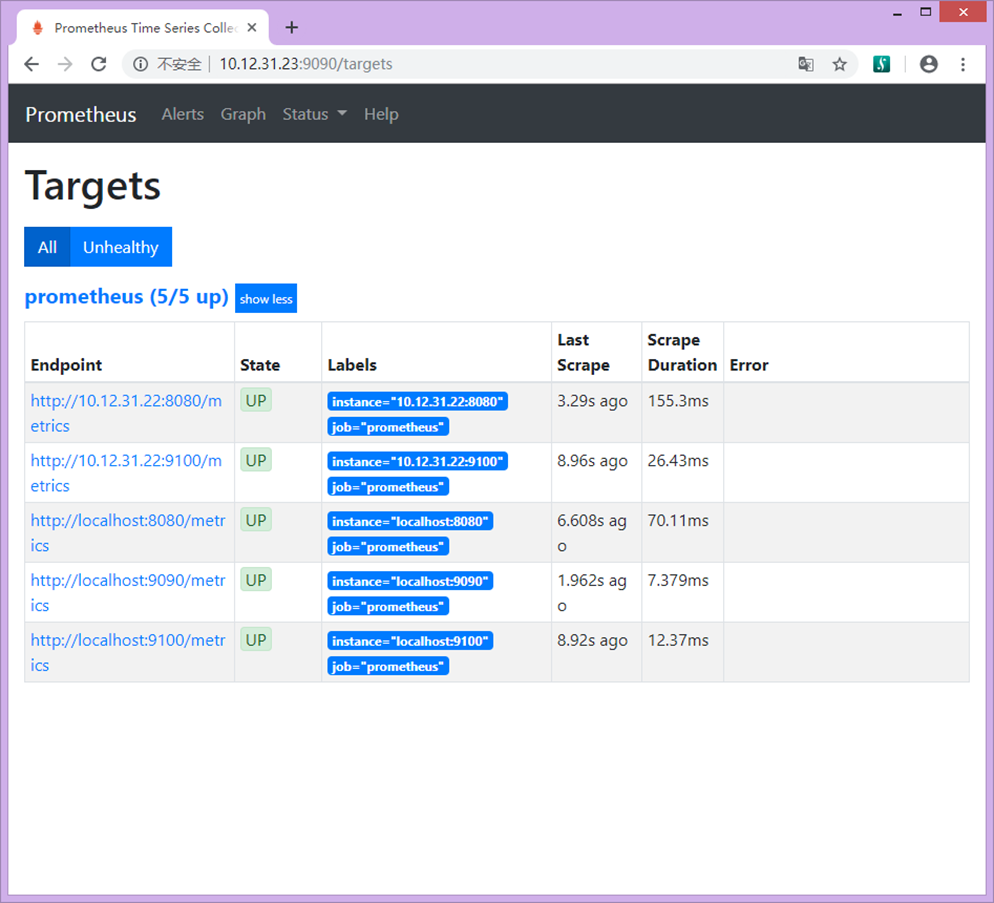Open the translate page icon

pyautogui.click(x=806, y=64)
